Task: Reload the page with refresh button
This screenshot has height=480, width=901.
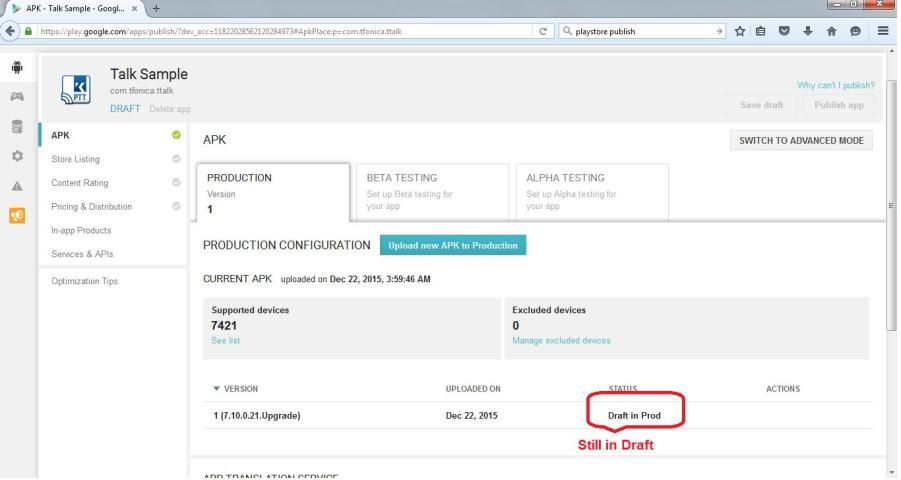Action: tap(543, 31)
